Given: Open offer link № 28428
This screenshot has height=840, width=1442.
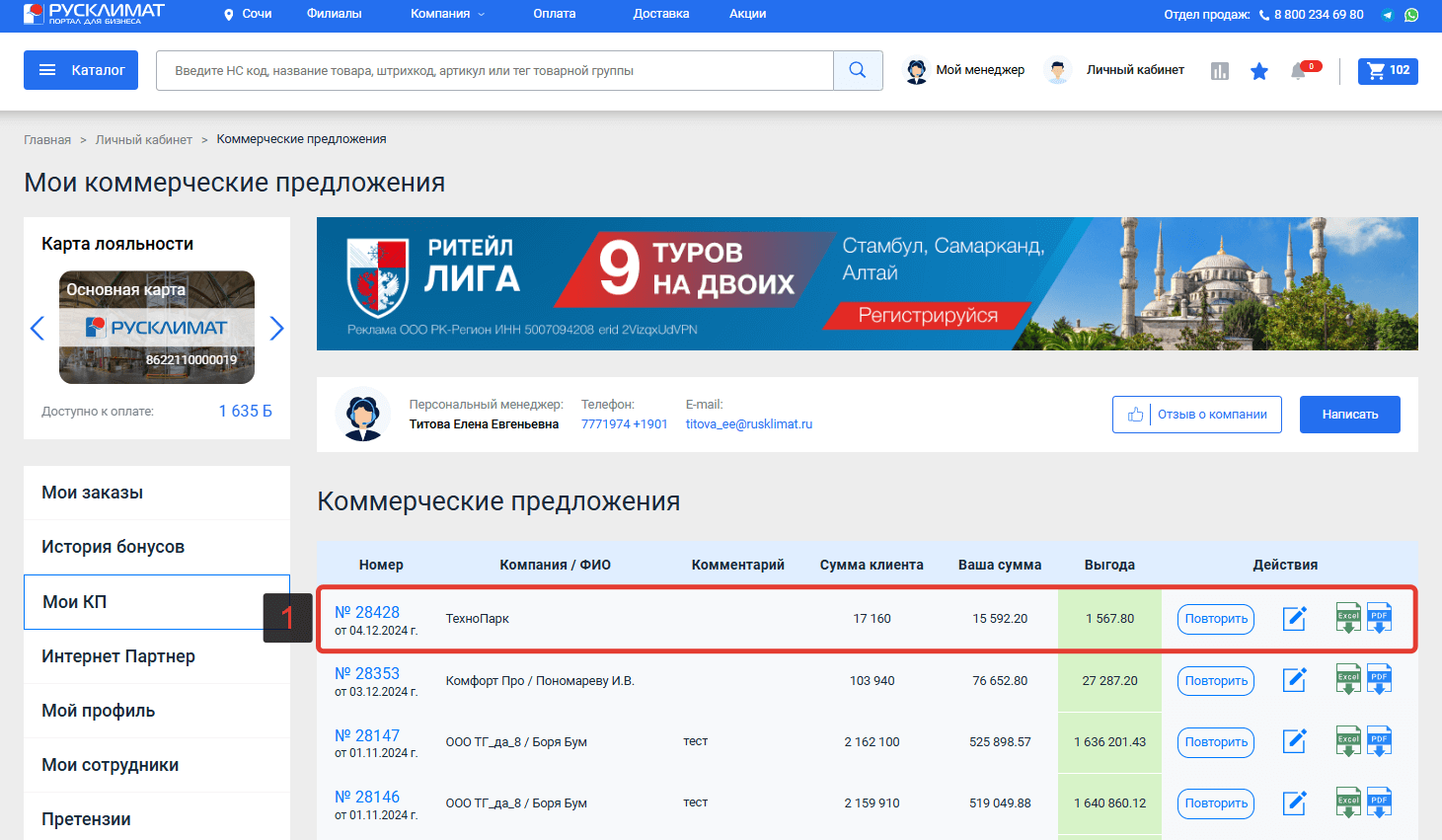Looking at the screenshot, I should coord(367,612).
